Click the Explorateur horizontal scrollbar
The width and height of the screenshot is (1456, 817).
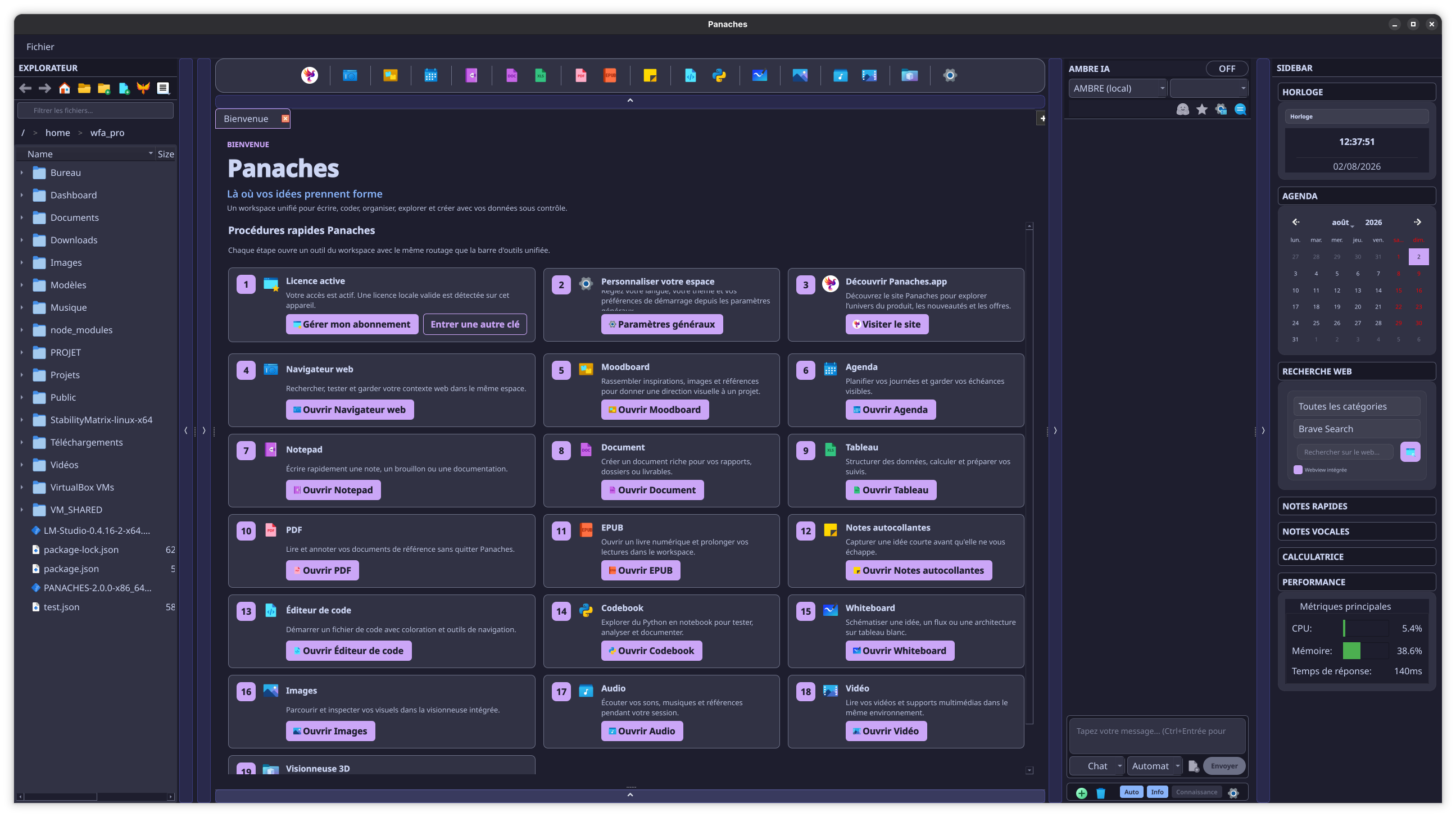96,797
